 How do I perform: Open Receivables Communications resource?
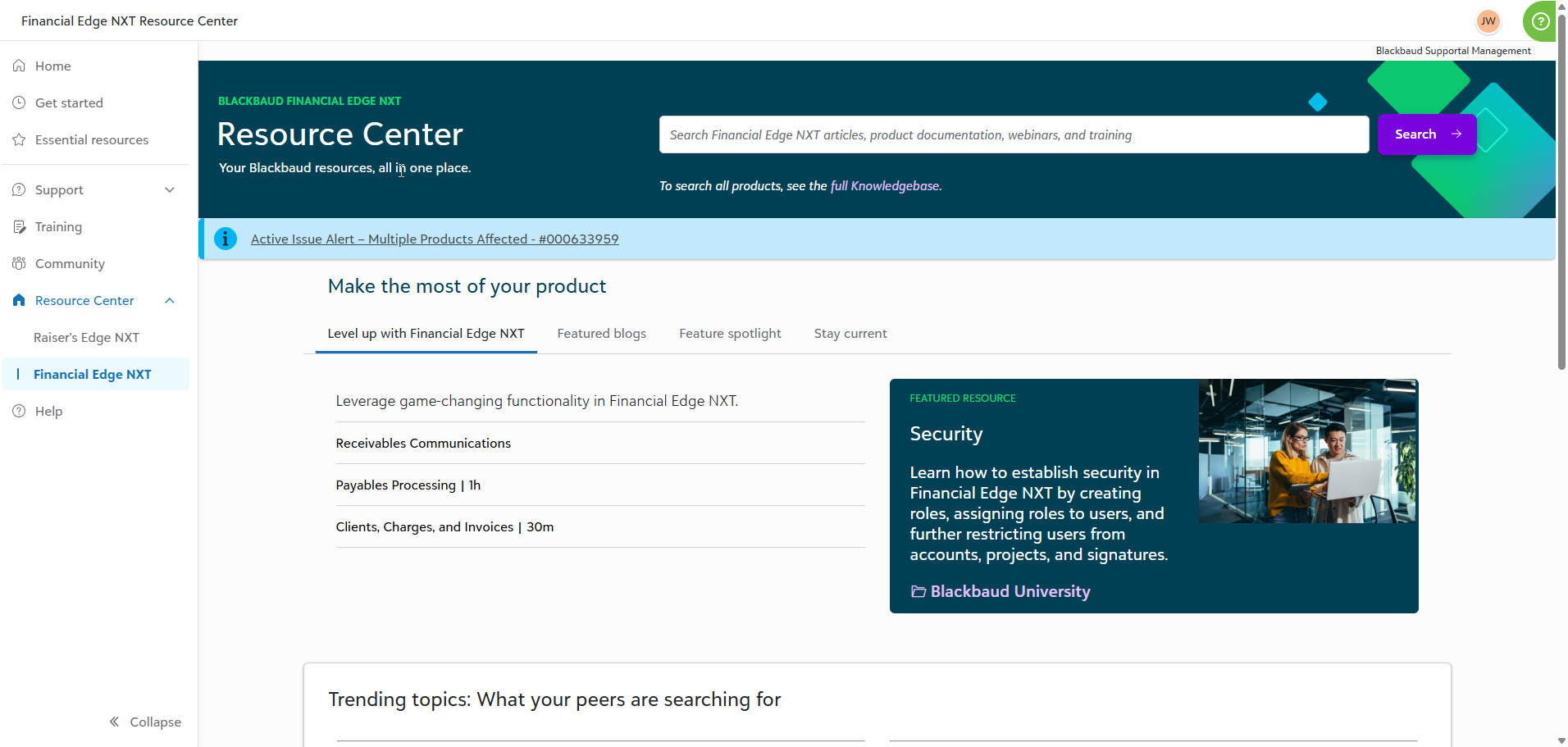[423, 444]
